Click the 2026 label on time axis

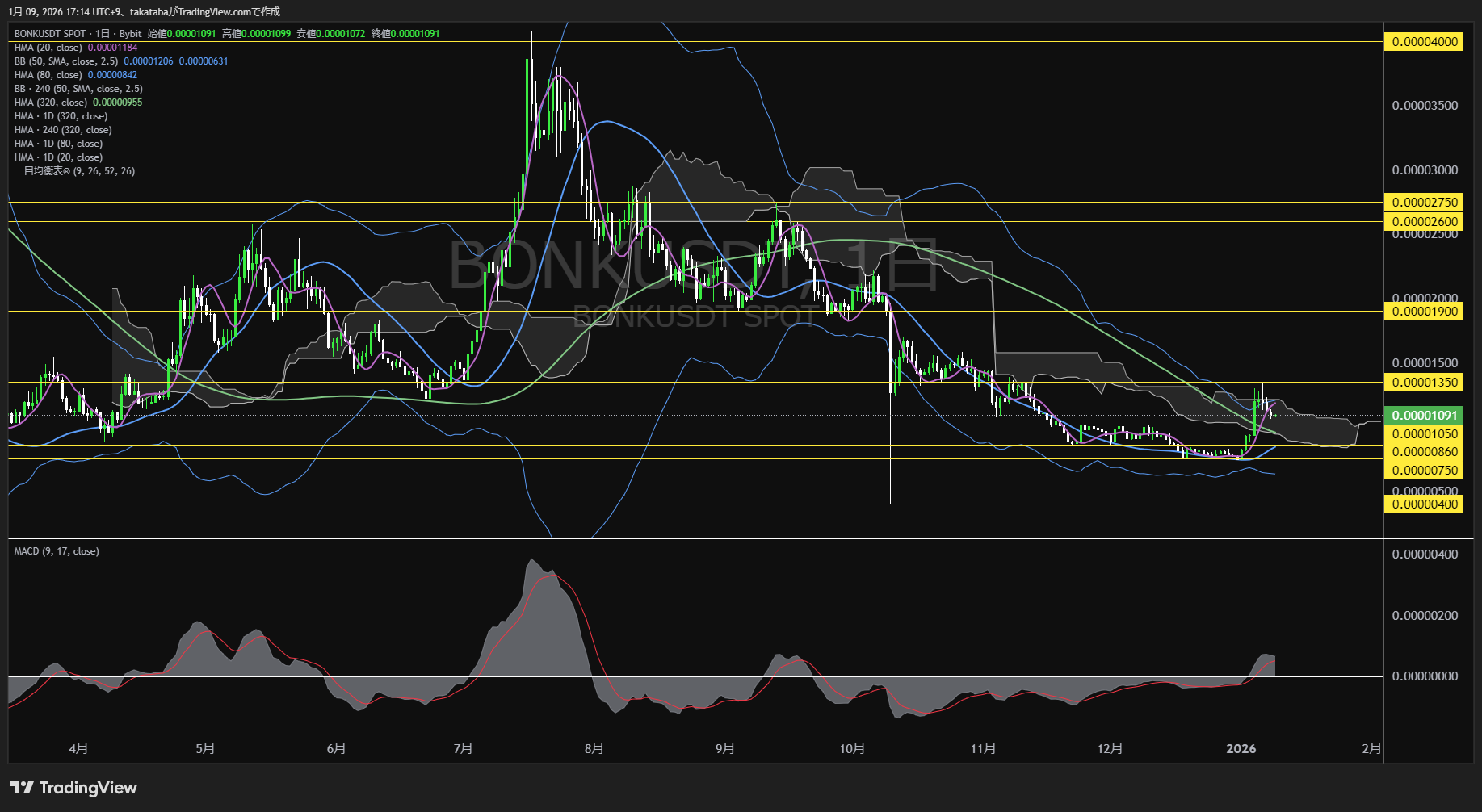(x=1241, y=749)
